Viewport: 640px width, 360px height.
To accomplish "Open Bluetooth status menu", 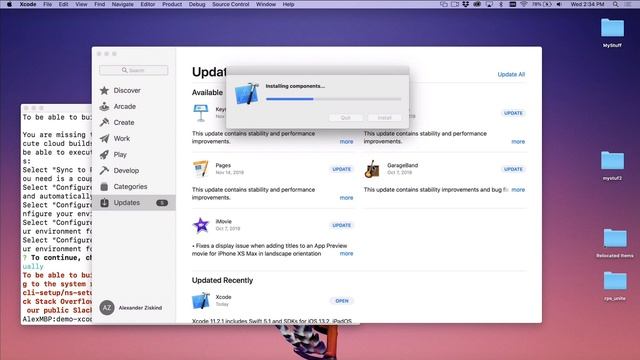I will pyautogui.click(x=501, y=4).
